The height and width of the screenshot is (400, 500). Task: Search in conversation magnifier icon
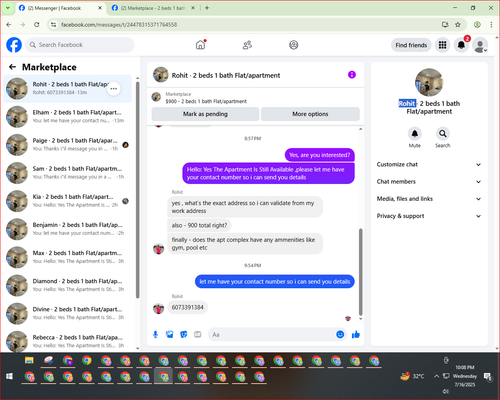click(x=443, y=134)
